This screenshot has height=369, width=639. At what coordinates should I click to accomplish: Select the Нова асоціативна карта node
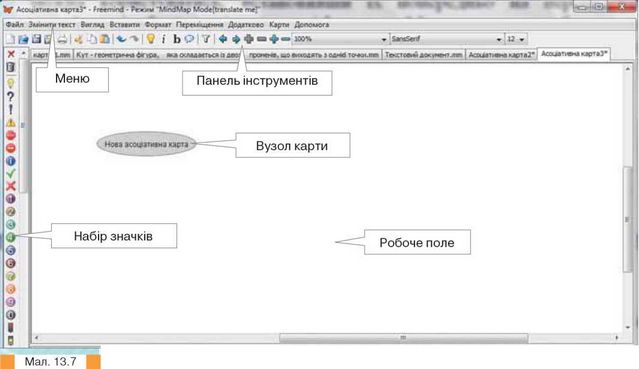click(x=146, y=144)
